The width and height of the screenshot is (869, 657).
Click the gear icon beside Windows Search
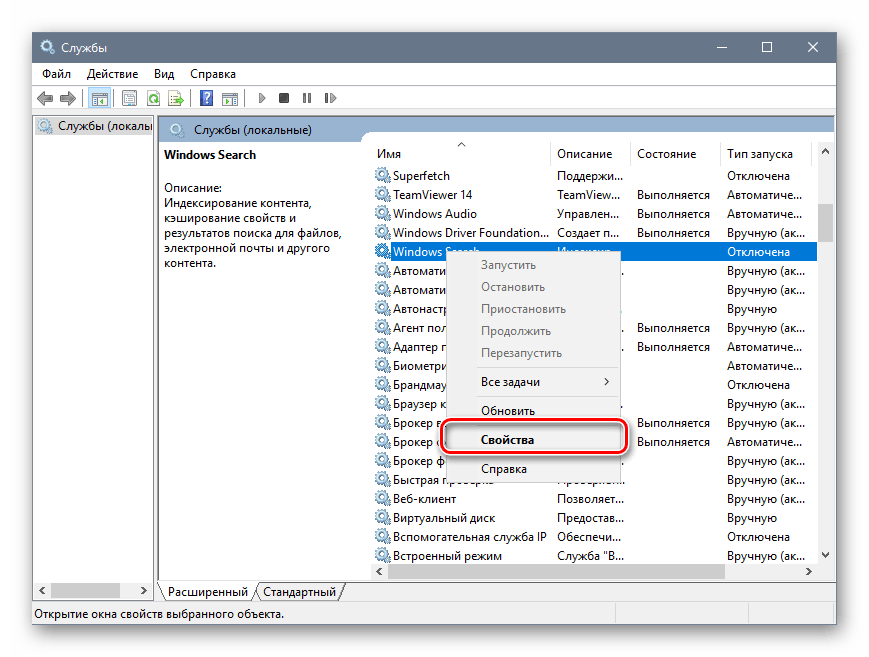pos(382,251)
